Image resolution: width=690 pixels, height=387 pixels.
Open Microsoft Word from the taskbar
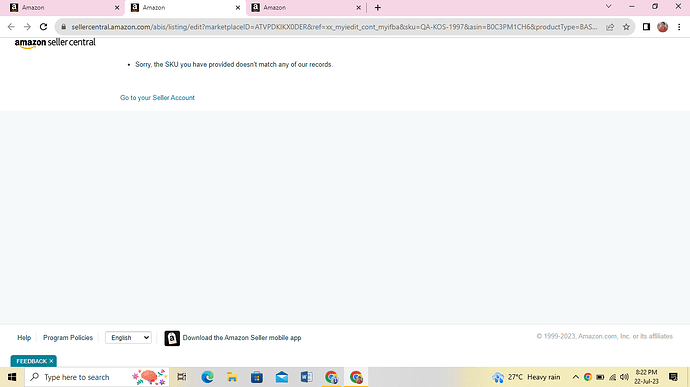pyautogui.click(x=306, y=377)
